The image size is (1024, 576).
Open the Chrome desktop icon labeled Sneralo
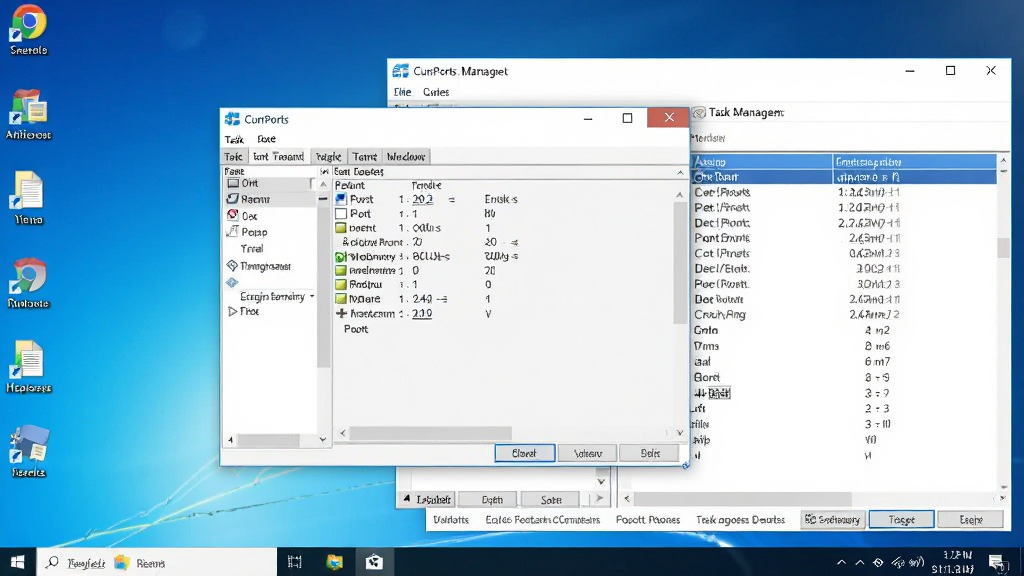(29, 29)
